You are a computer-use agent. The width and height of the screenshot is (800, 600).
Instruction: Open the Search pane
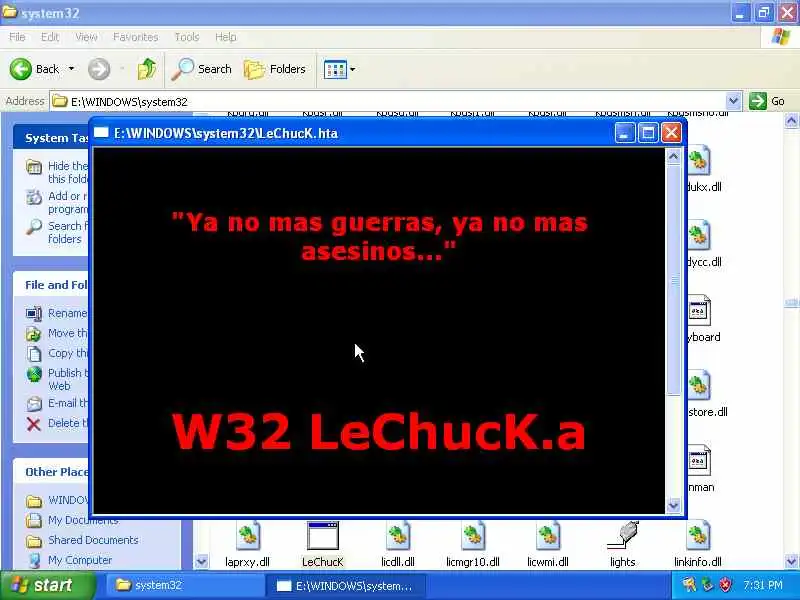202,69
